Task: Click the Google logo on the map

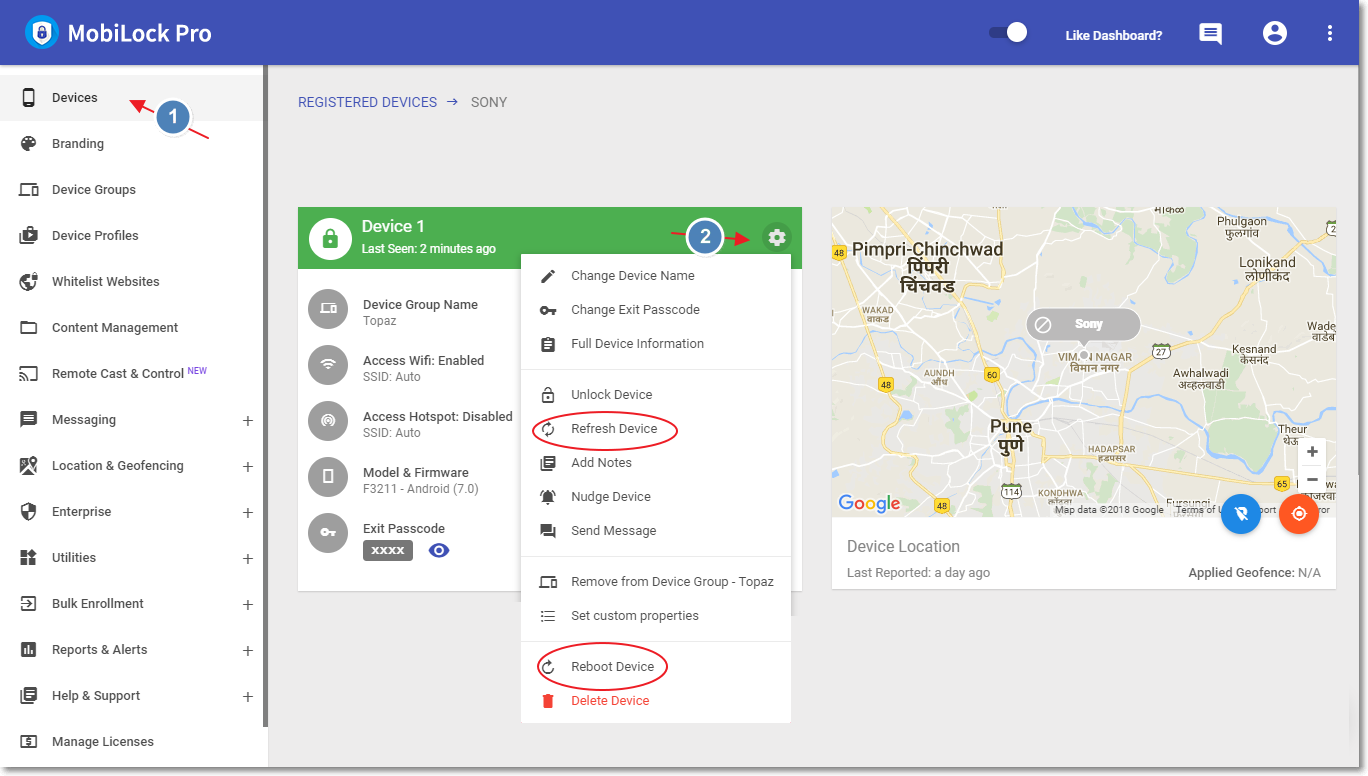Action: (x=869, y=503)
